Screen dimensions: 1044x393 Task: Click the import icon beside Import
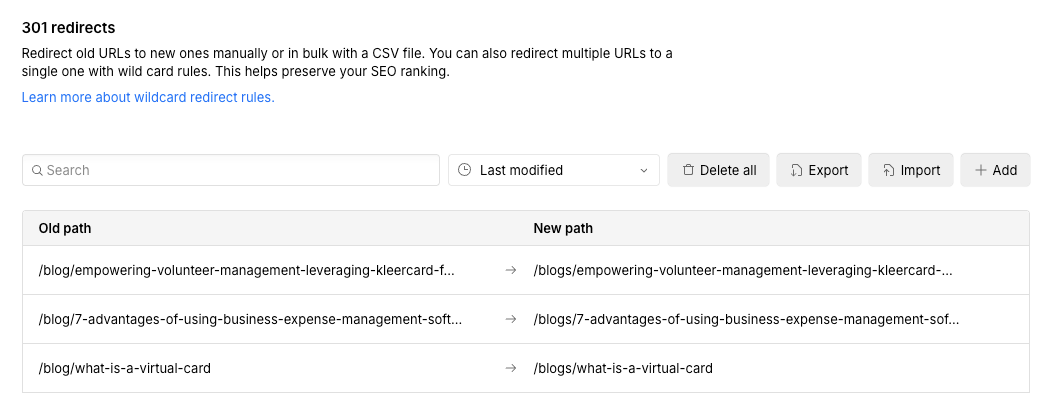pos(888,171)
